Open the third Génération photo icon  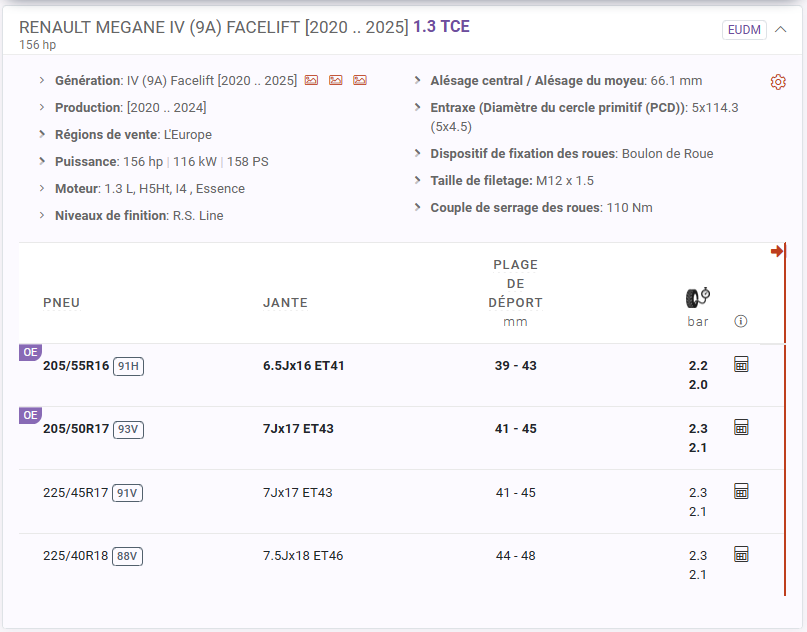[x=360, y=80]
